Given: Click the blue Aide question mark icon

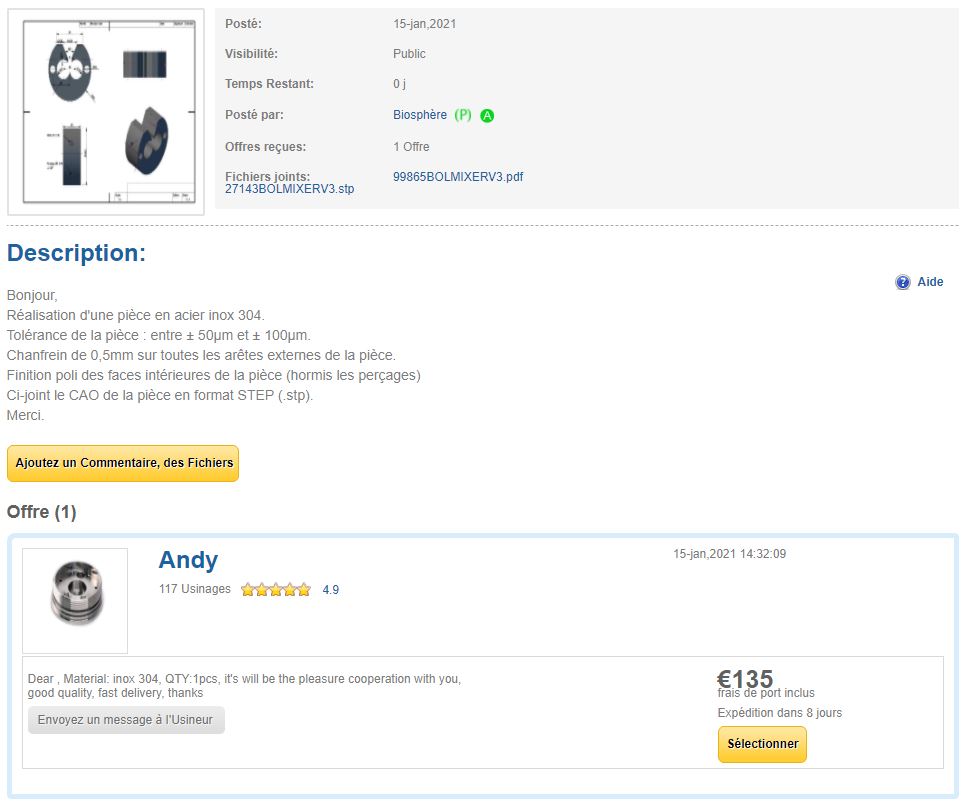Looking at the screenshot, I should (x=902, y=282).
